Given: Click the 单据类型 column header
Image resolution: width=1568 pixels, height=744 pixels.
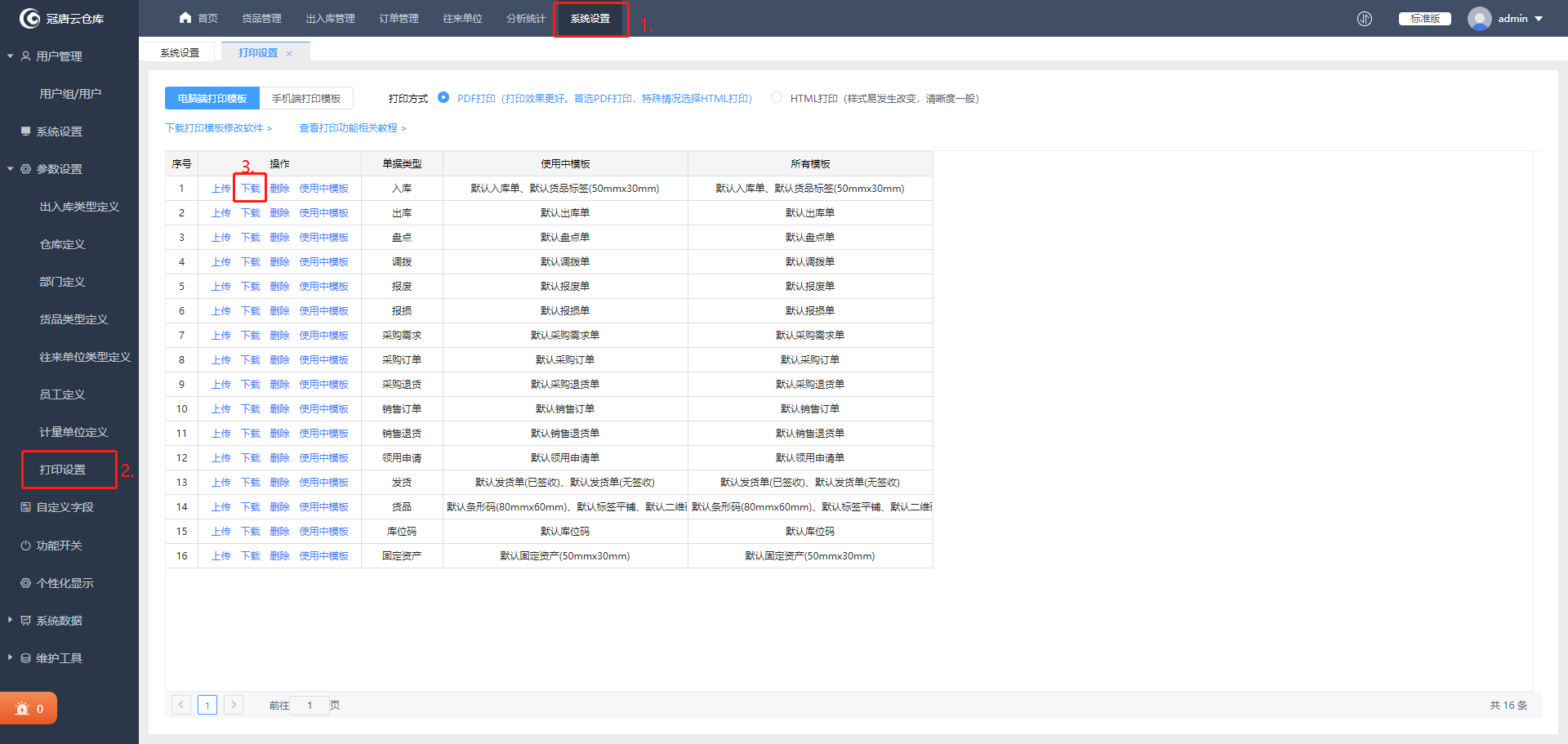Looking at the screenshot, I should [402, 164].
